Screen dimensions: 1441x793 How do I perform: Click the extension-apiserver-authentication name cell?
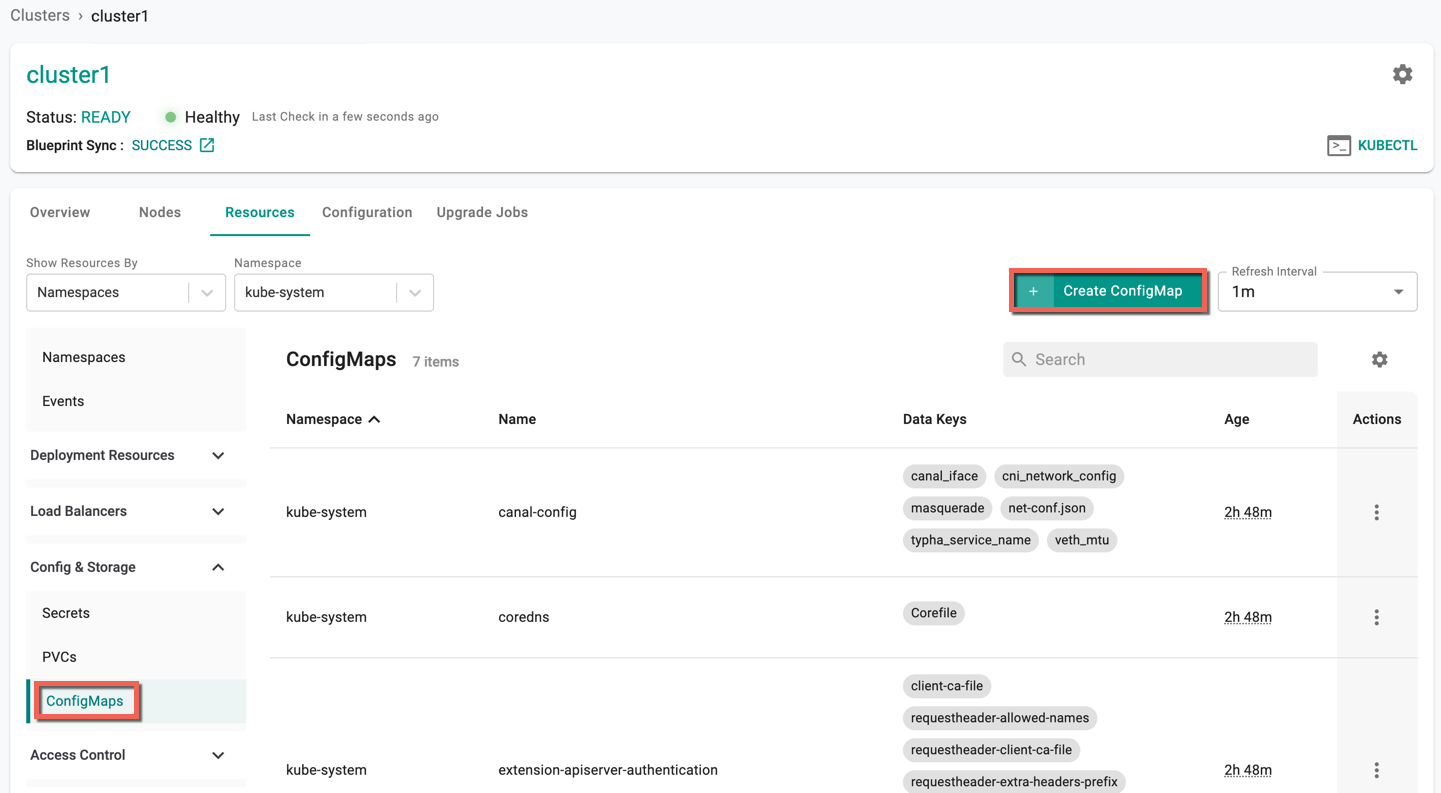pos(608,770)
